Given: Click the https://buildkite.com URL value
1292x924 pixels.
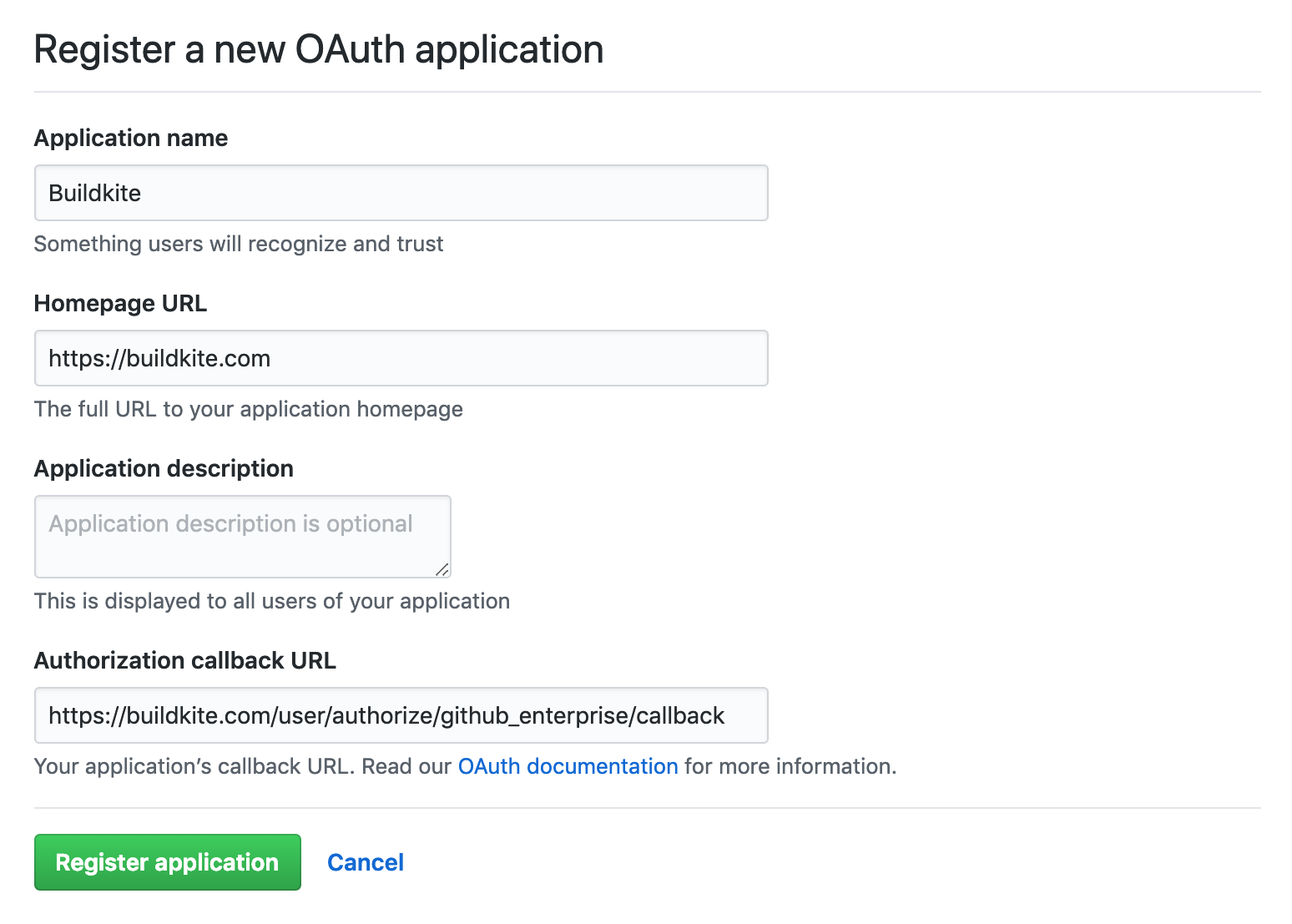Looking at the screenshot, I should coord(159,358).
